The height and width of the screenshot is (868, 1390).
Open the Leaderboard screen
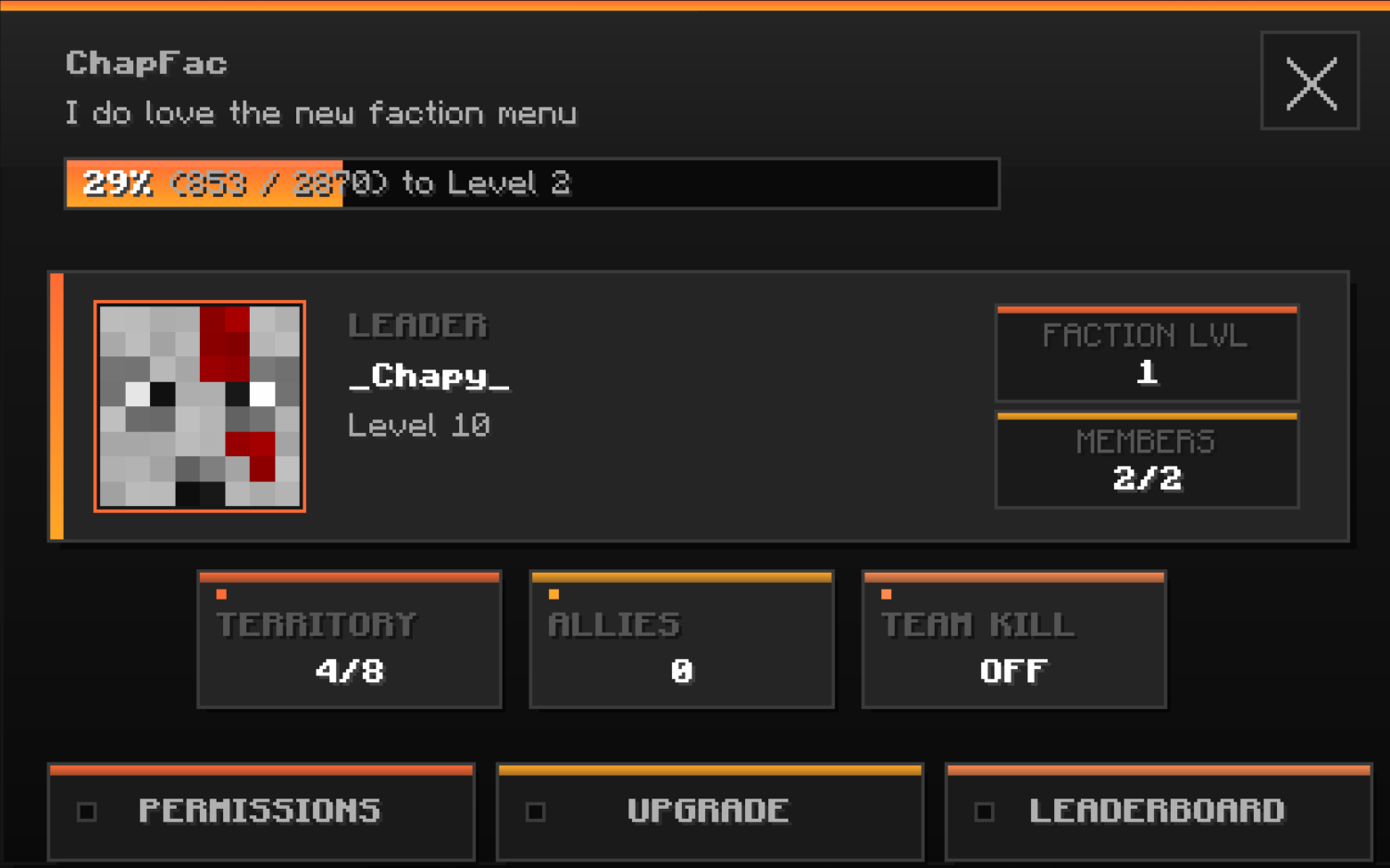[1159, 812]
